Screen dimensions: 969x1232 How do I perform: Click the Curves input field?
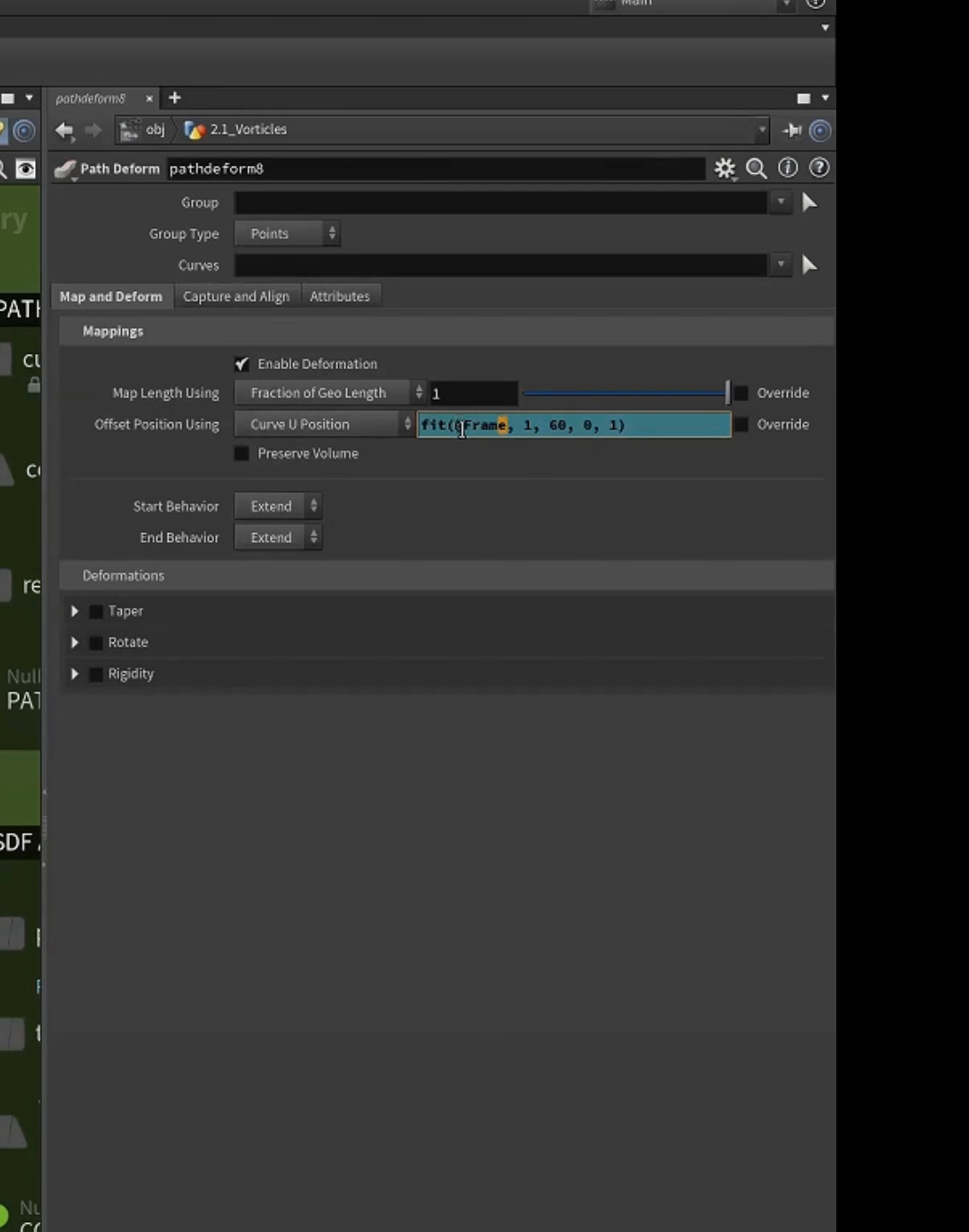pos(501,265)
